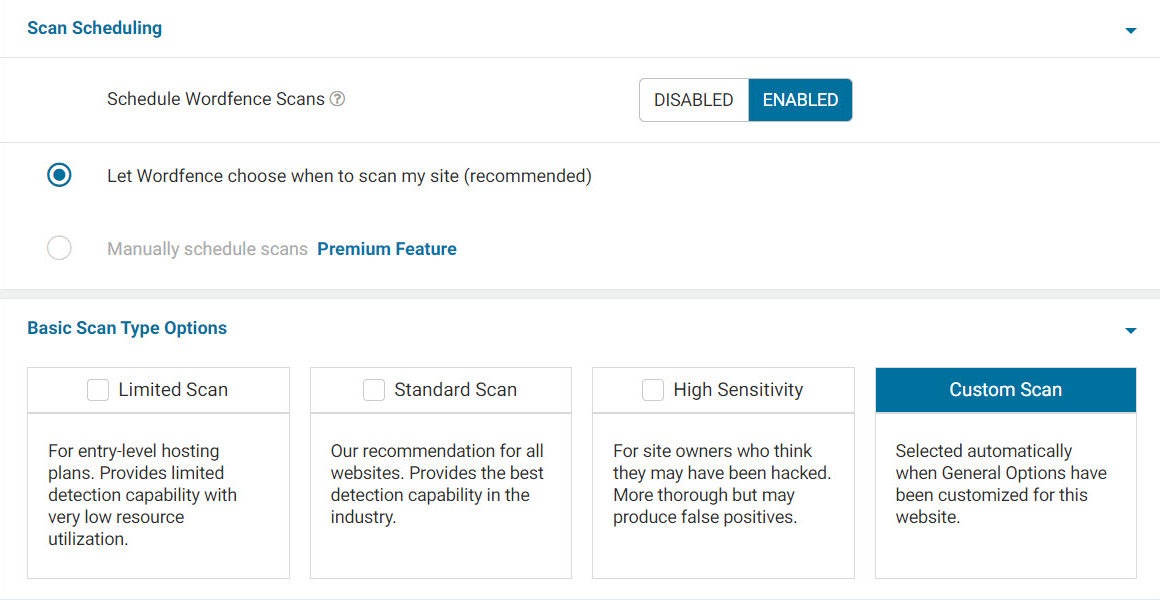Image resolution: width=1160 pixels, height=600 pixels.
Task: Click the Limited Scan label text
Action: pos(173,390)
